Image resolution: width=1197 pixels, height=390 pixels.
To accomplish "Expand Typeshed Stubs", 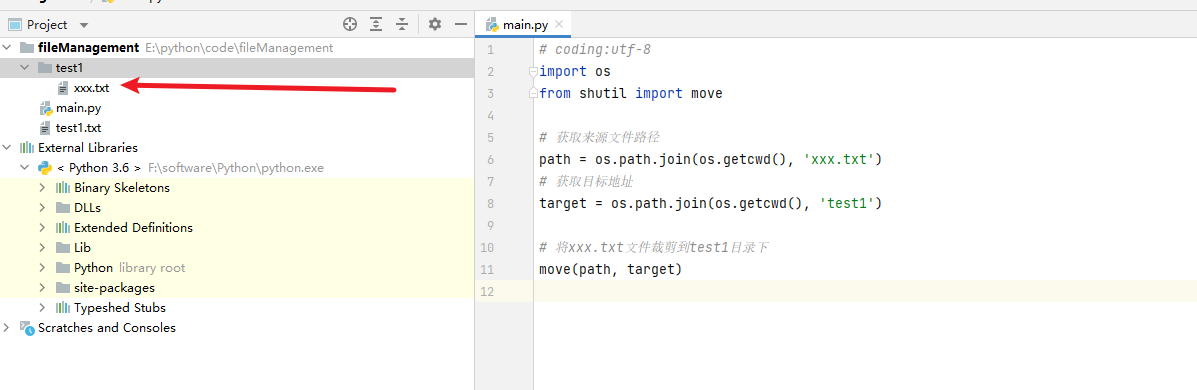I will pos(43,308).
